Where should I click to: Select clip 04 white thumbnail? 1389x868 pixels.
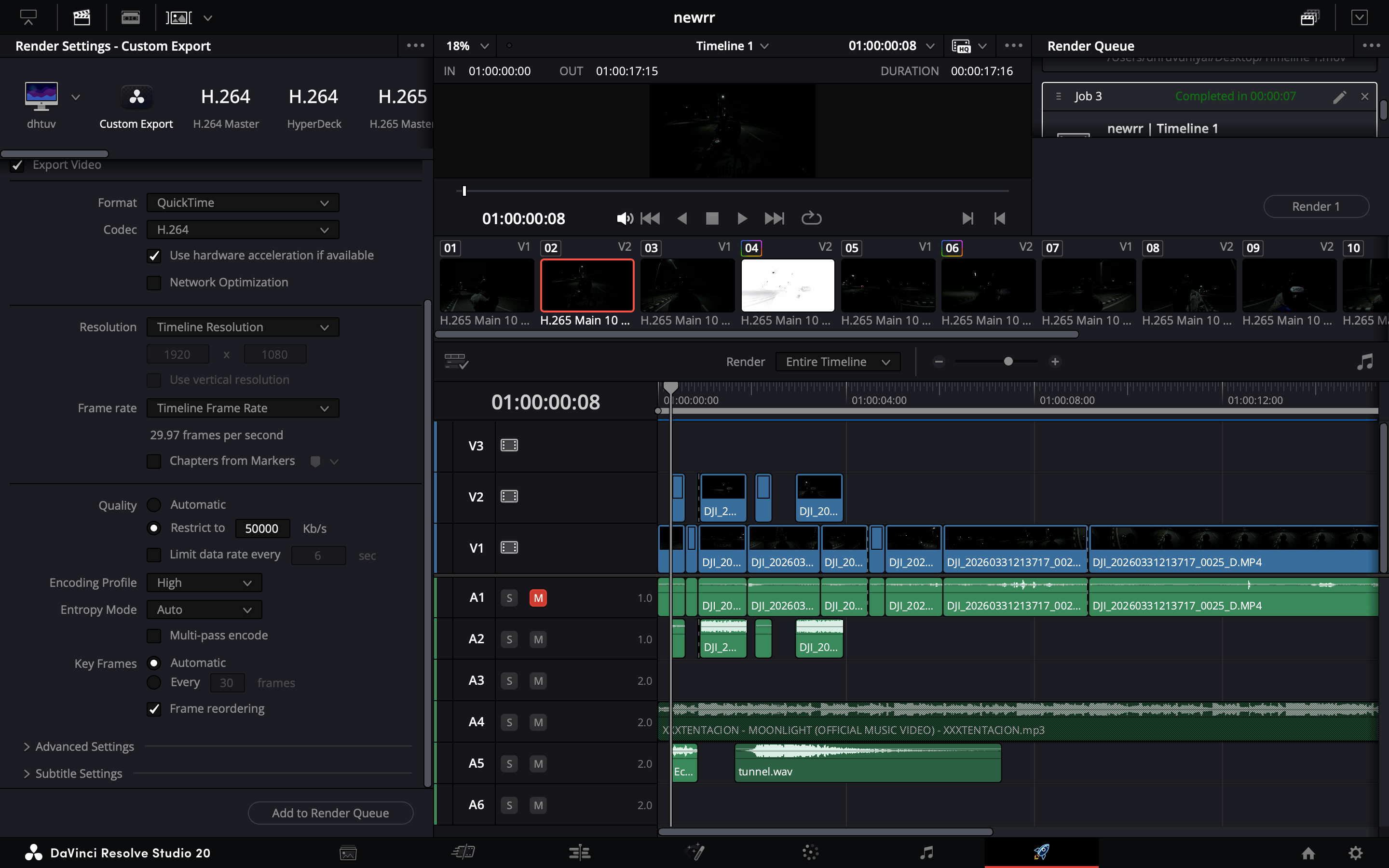click(x=788, y=285)
